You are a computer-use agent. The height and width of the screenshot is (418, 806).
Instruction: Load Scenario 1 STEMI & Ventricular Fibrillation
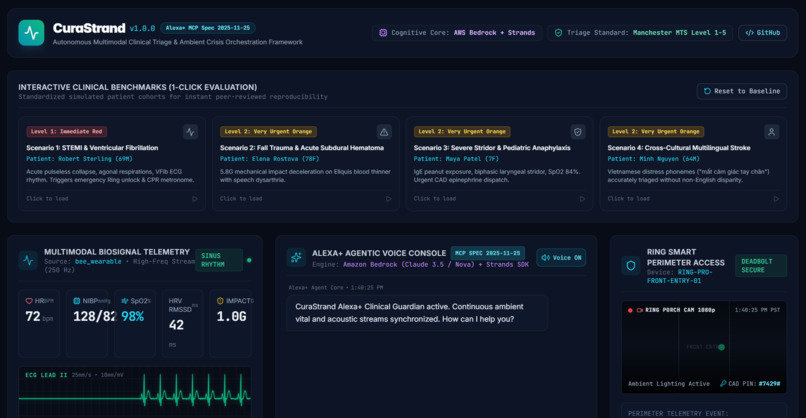[112, 163]
